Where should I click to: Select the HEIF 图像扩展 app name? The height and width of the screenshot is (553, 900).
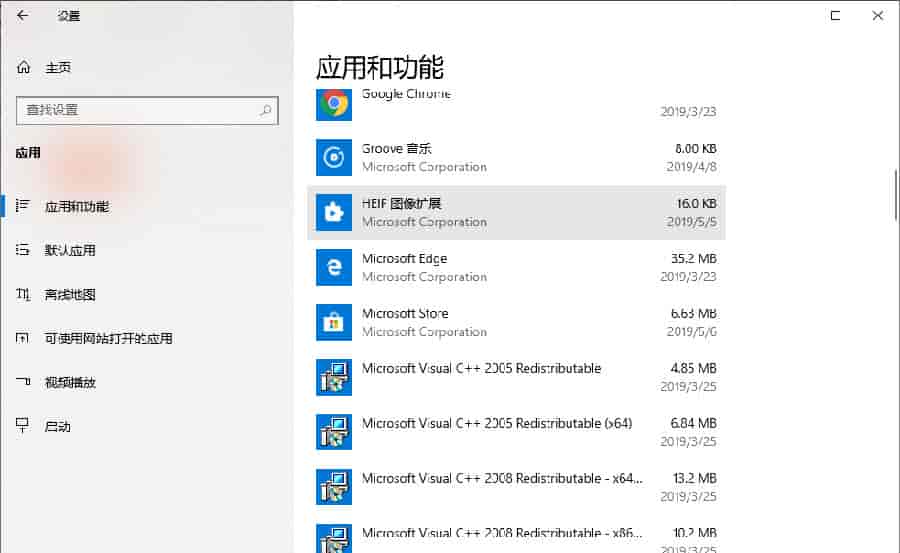(x=401, y=203)
